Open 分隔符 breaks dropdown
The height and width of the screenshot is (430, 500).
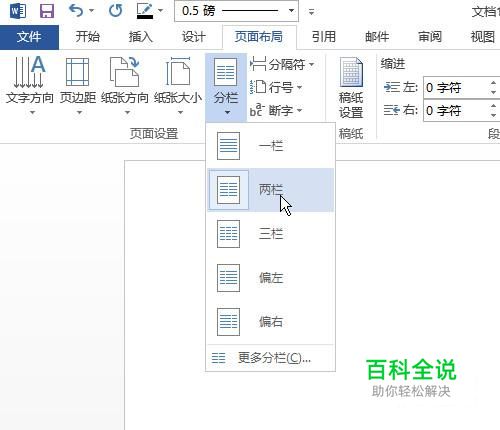click(x=282, y=64)
